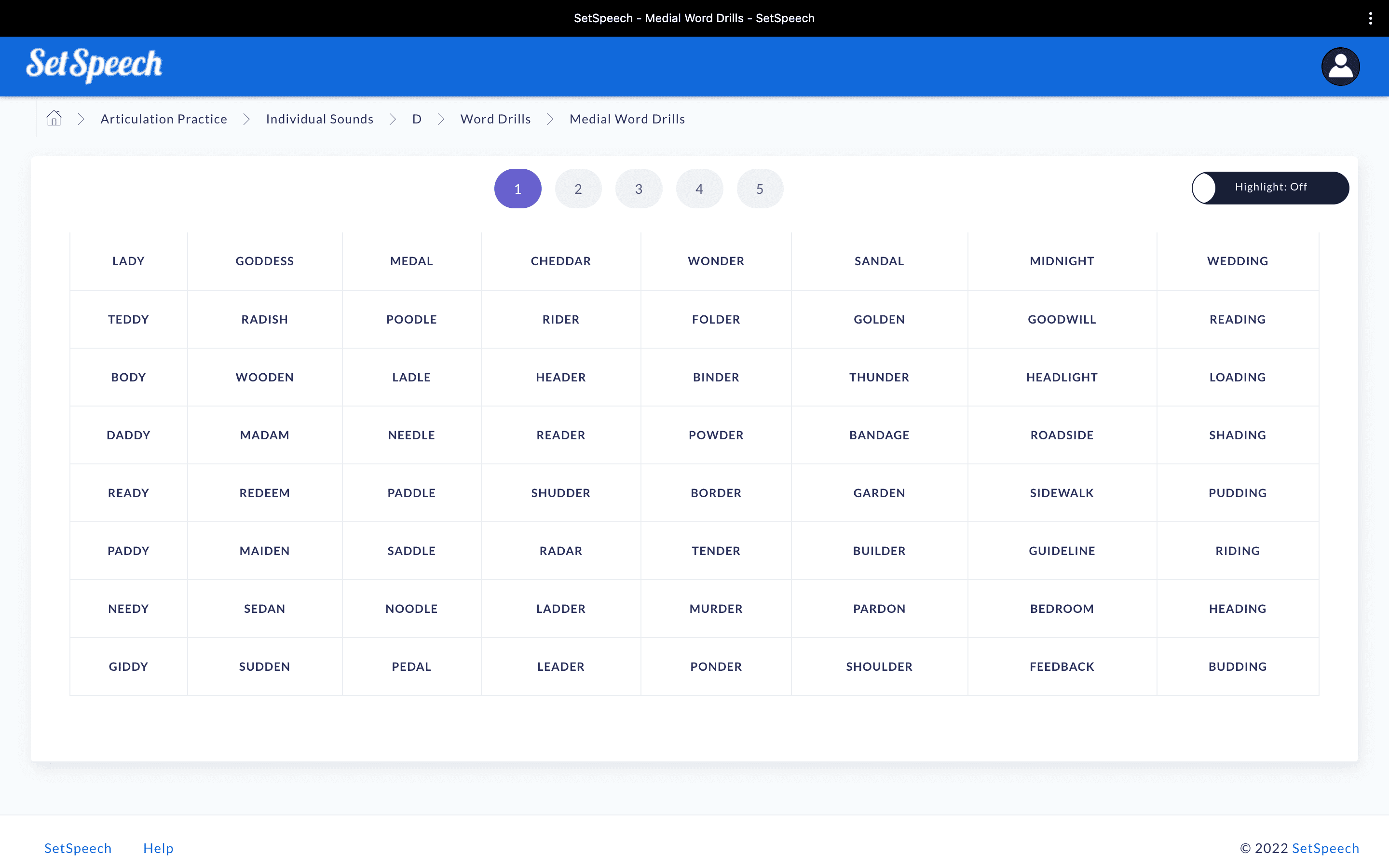
Task: Click the D breadcrumb link
Action: (x=417, y=119)
